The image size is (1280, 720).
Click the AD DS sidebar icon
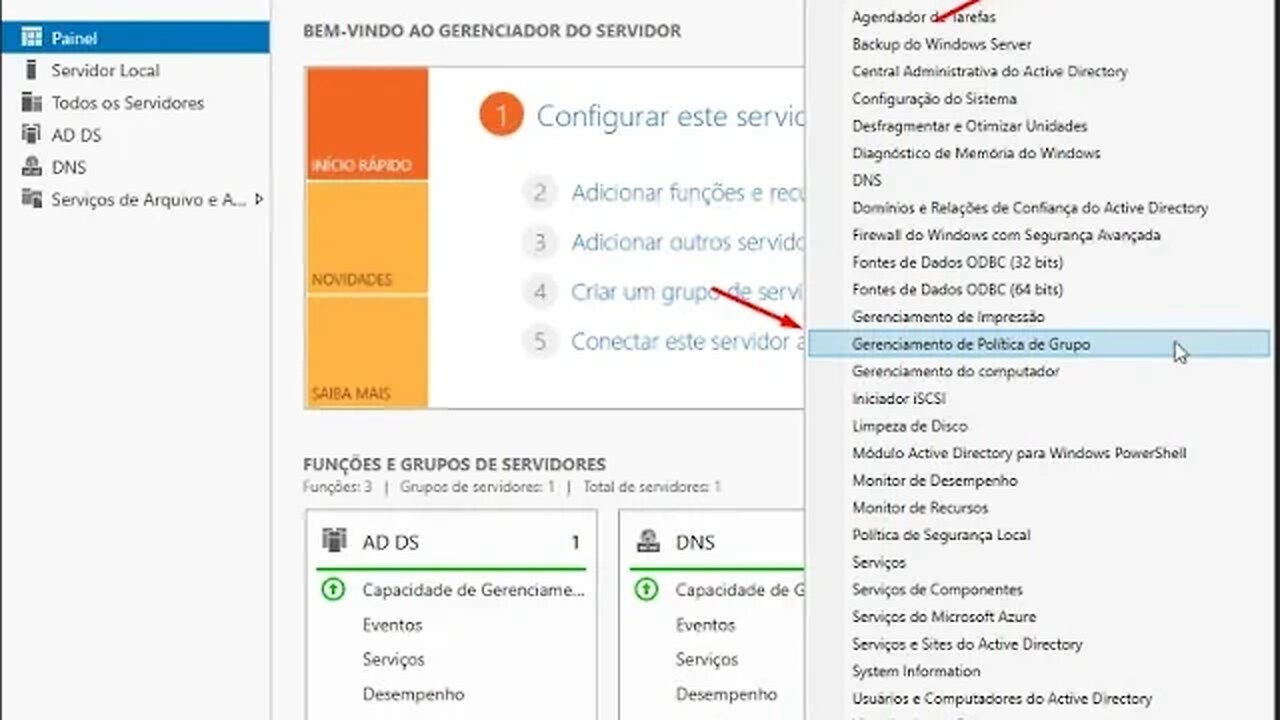pos(32,134)
